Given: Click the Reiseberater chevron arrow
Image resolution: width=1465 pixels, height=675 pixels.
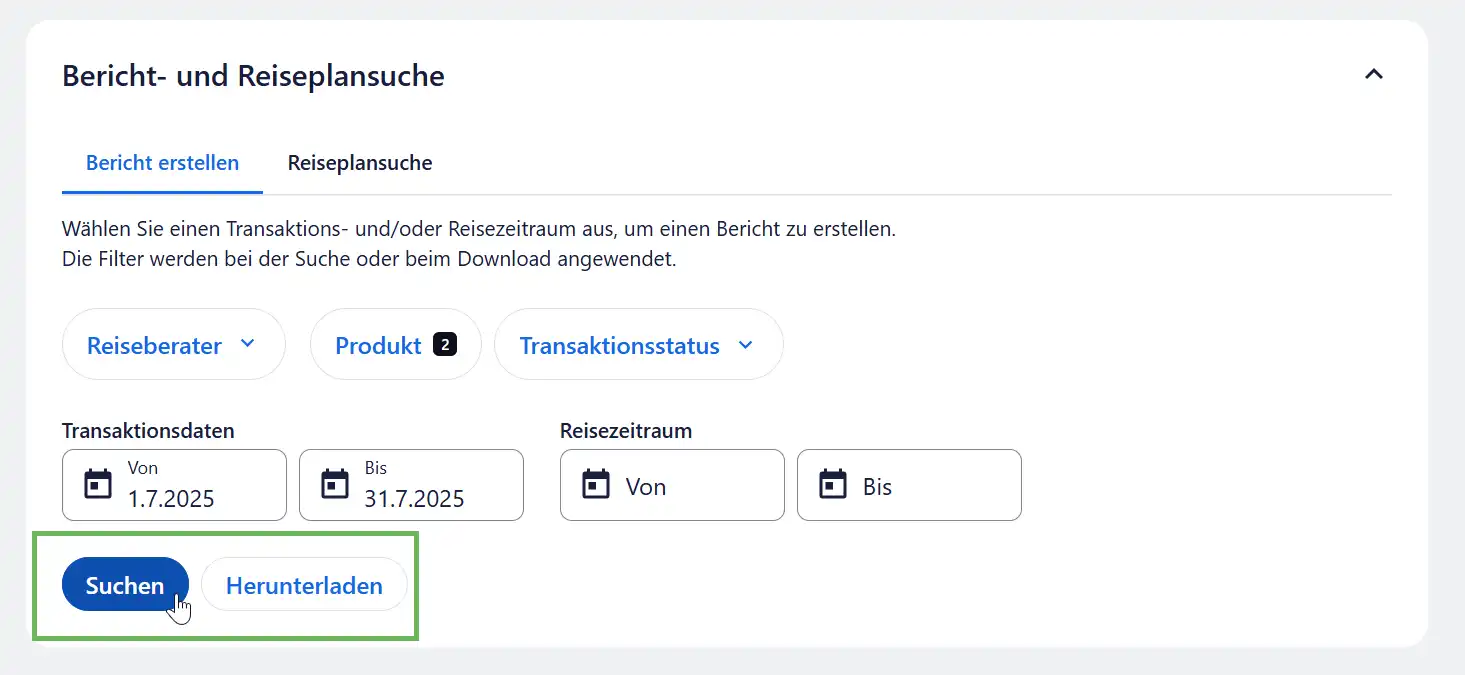Looking at the screenshot, I should click(248, 344).
